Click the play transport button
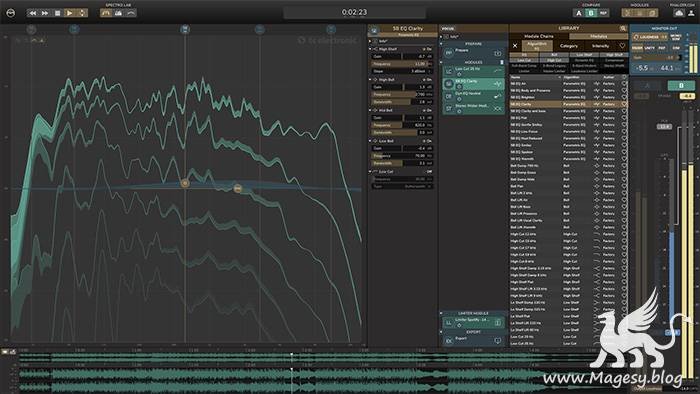Viewport: 700px width, 394px height. (x=70, y=13)
